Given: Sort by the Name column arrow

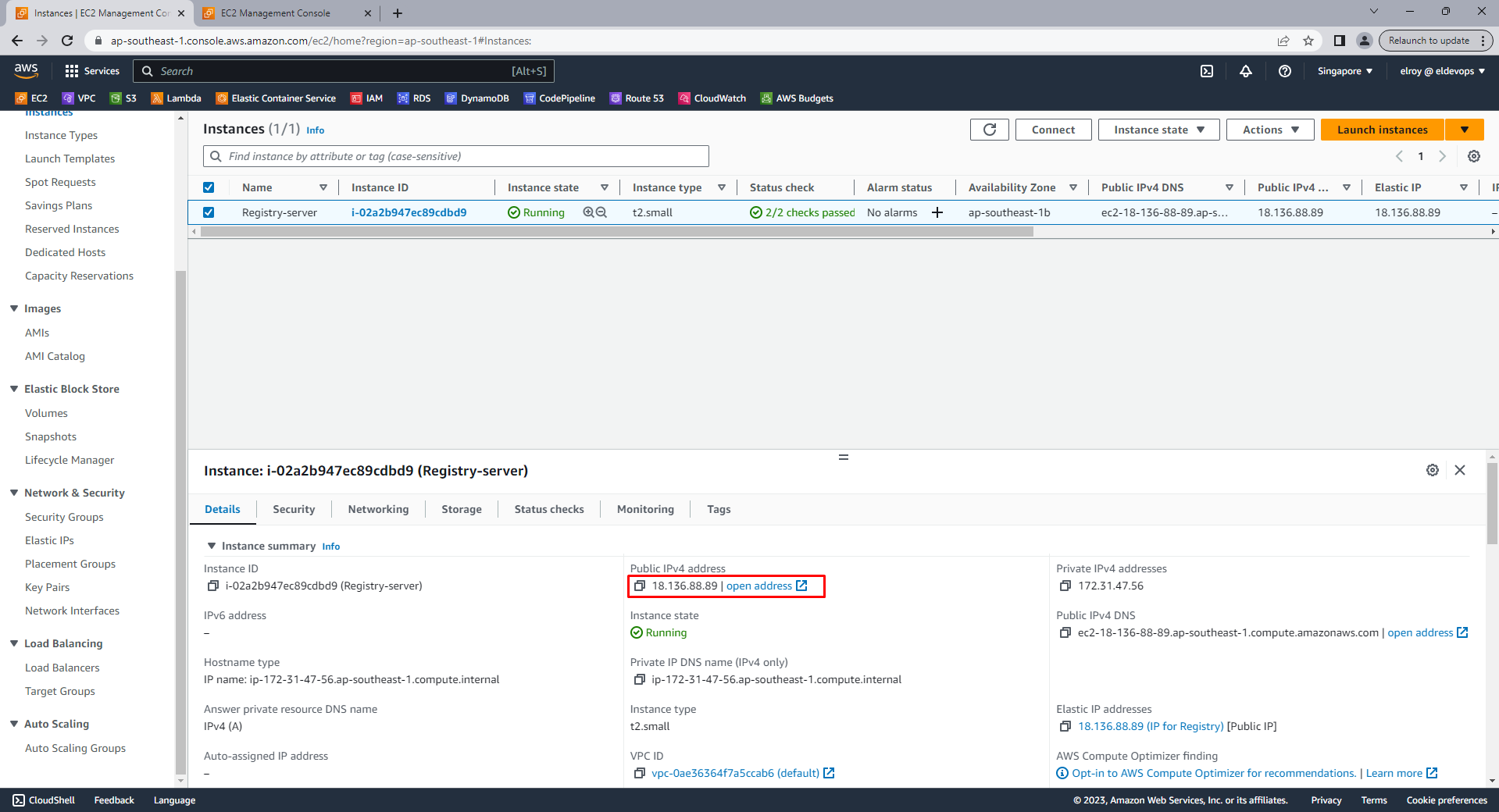Looking at the screenshot, I should pyautogui.click(x=323, y=187).
